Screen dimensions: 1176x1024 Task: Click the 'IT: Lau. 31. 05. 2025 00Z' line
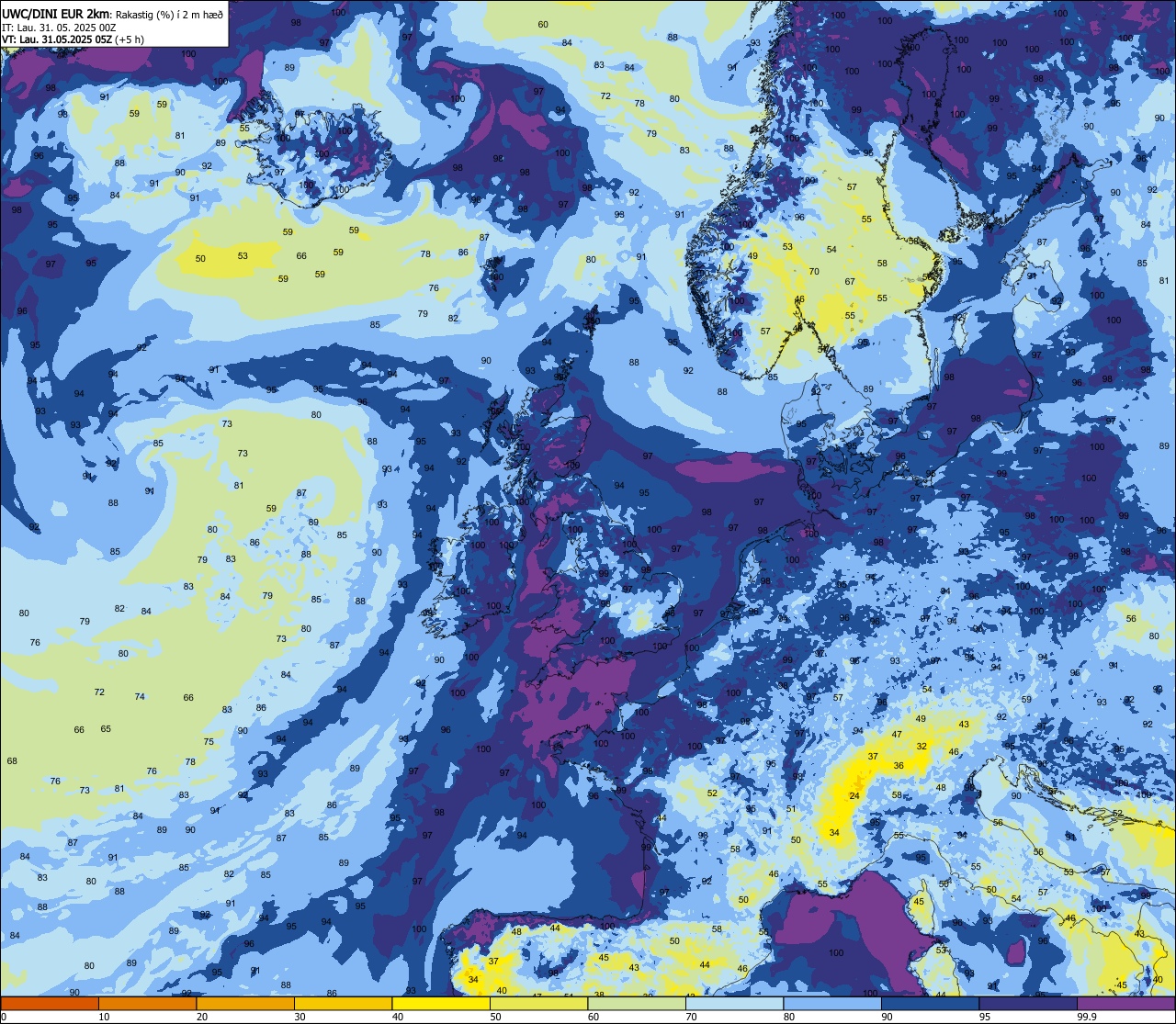pyautogui.click(x=59, y=28)
